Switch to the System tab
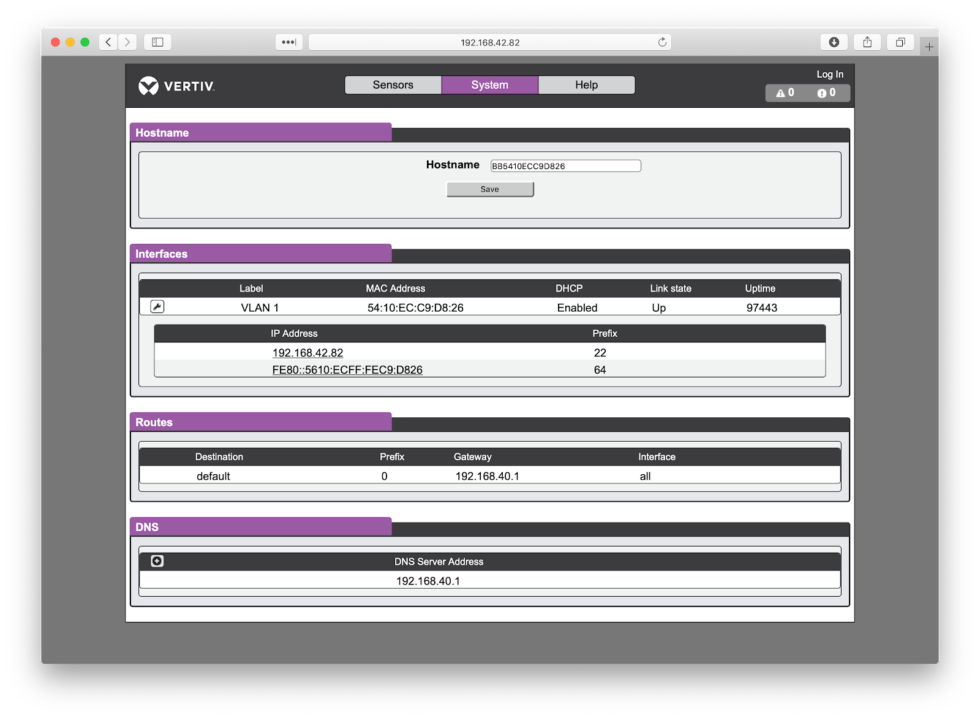Screen dimensions: 980x718 (x=490, y=85)
